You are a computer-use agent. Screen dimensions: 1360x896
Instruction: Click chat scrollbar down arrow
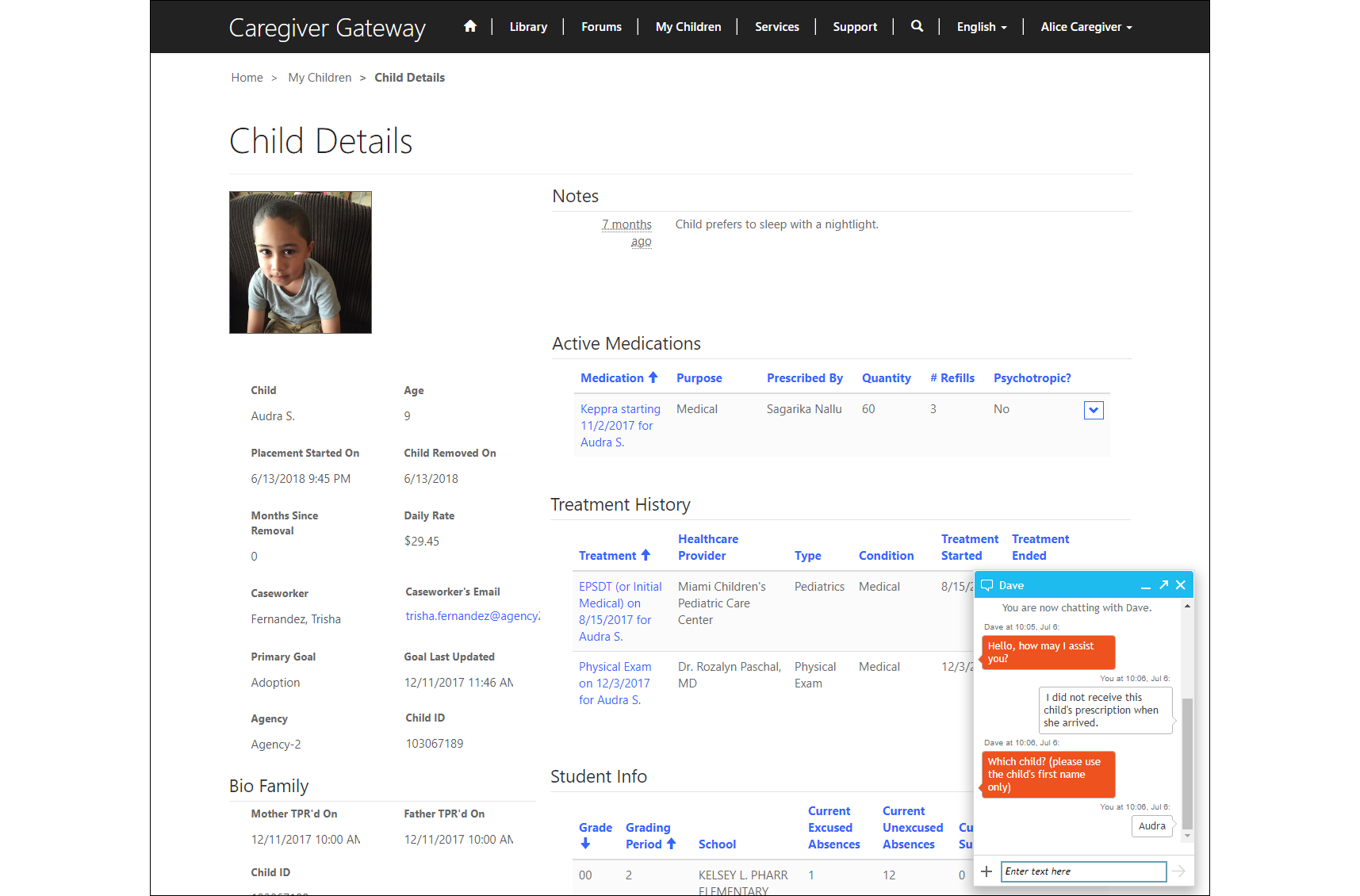1187,836
